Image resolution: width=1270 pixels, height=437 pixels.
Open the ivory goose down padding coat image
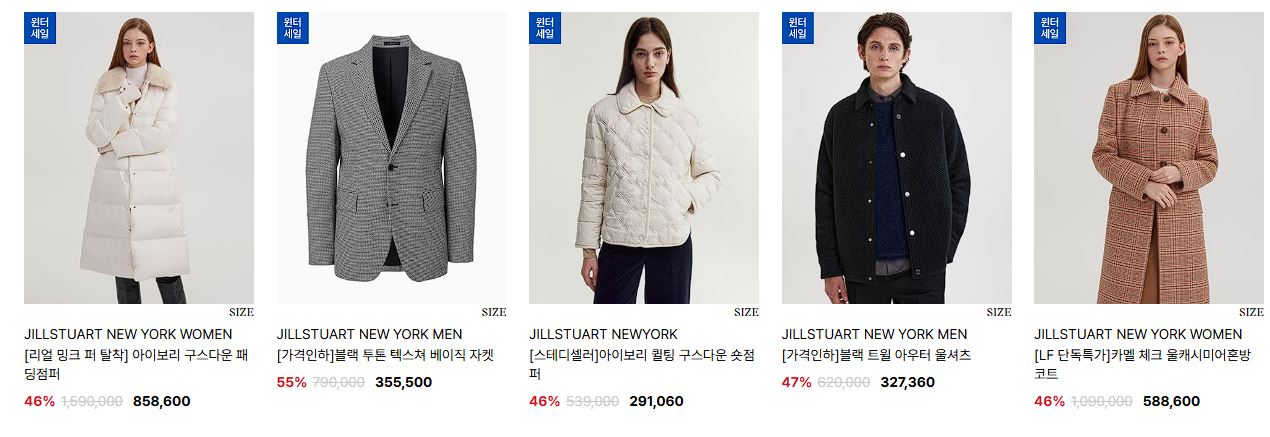coord(139,158)
